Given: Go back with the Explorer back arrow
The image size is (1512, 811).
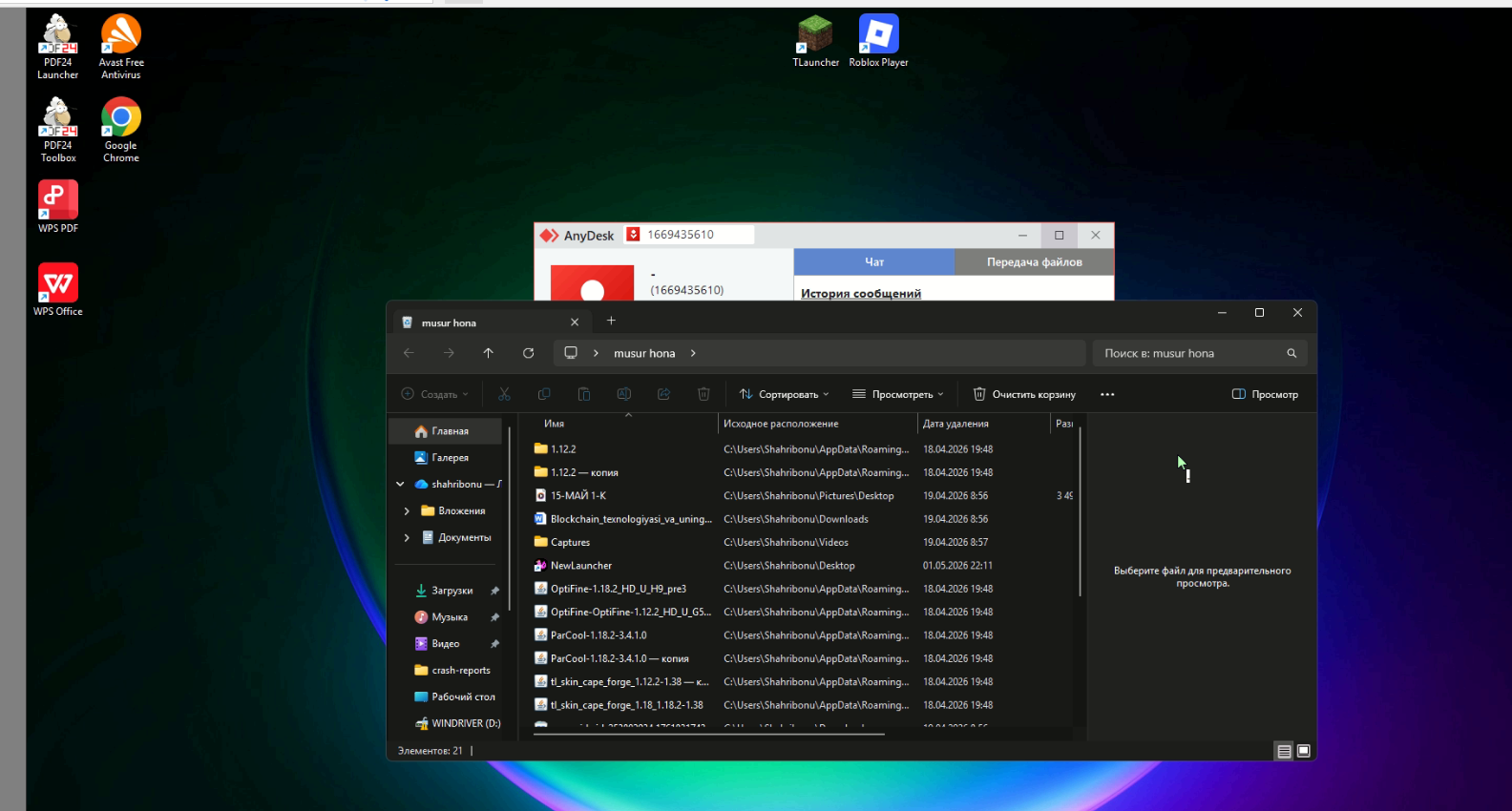Looking at the screenshot, I should (409, 353).
